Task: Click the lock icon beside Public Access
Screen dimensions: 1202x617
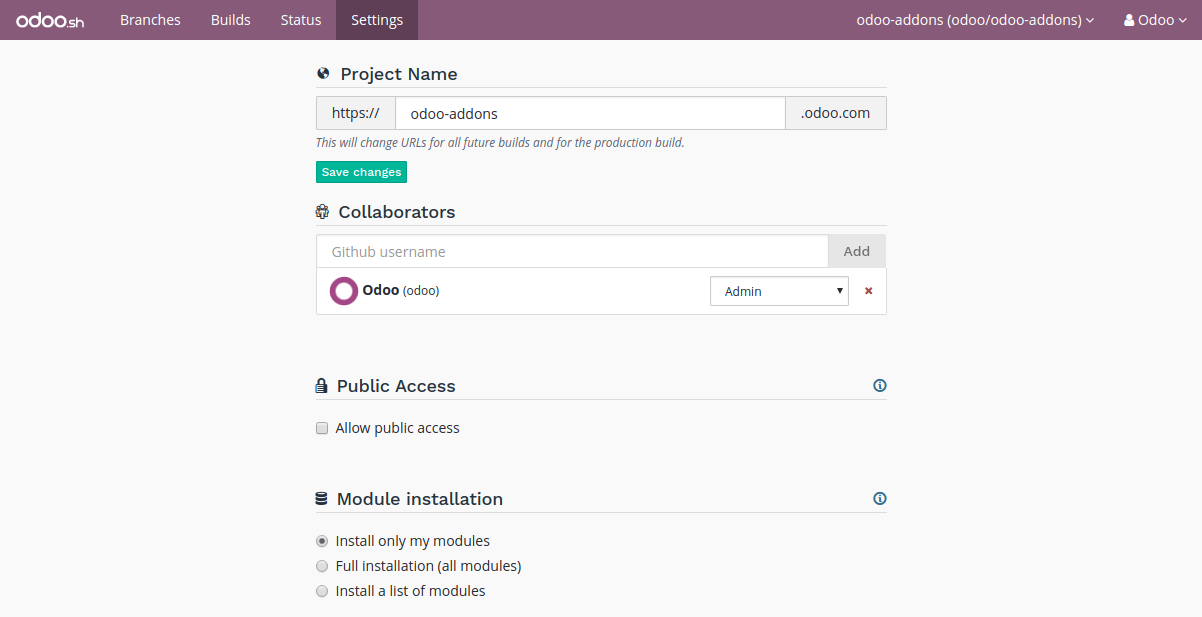Action: click(x=322, y=386)
